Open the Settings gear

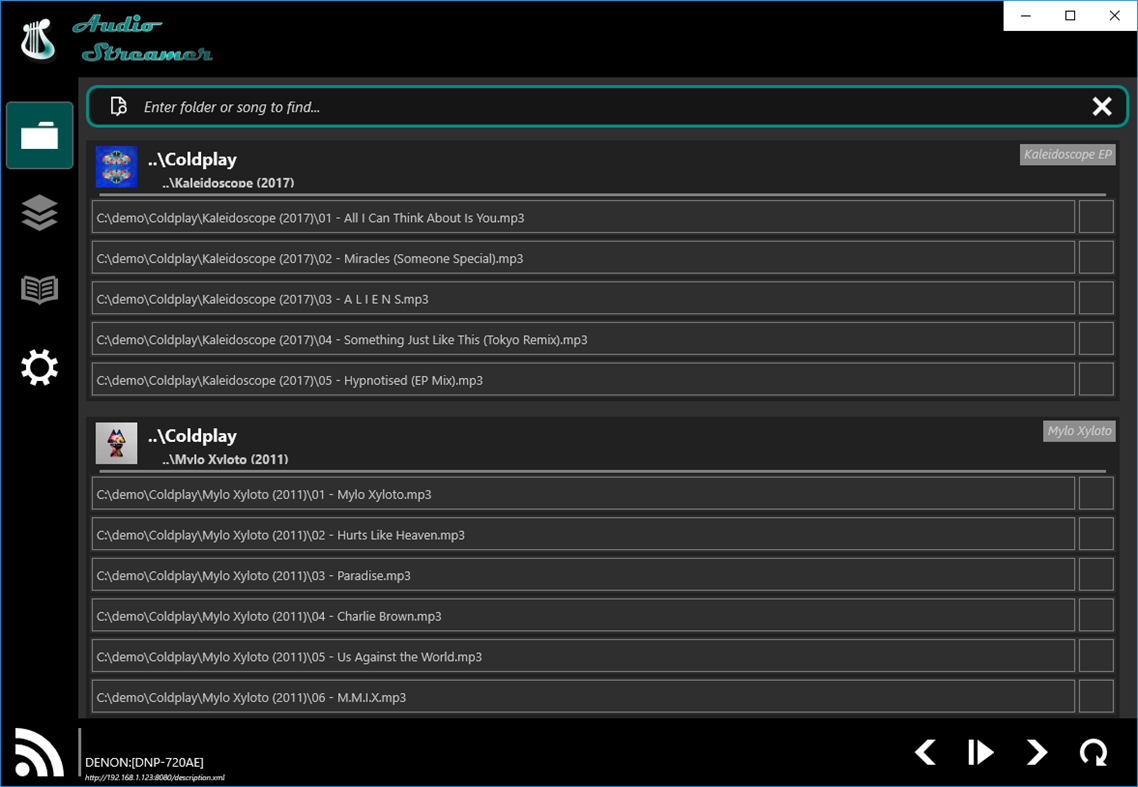click(39, 367)
